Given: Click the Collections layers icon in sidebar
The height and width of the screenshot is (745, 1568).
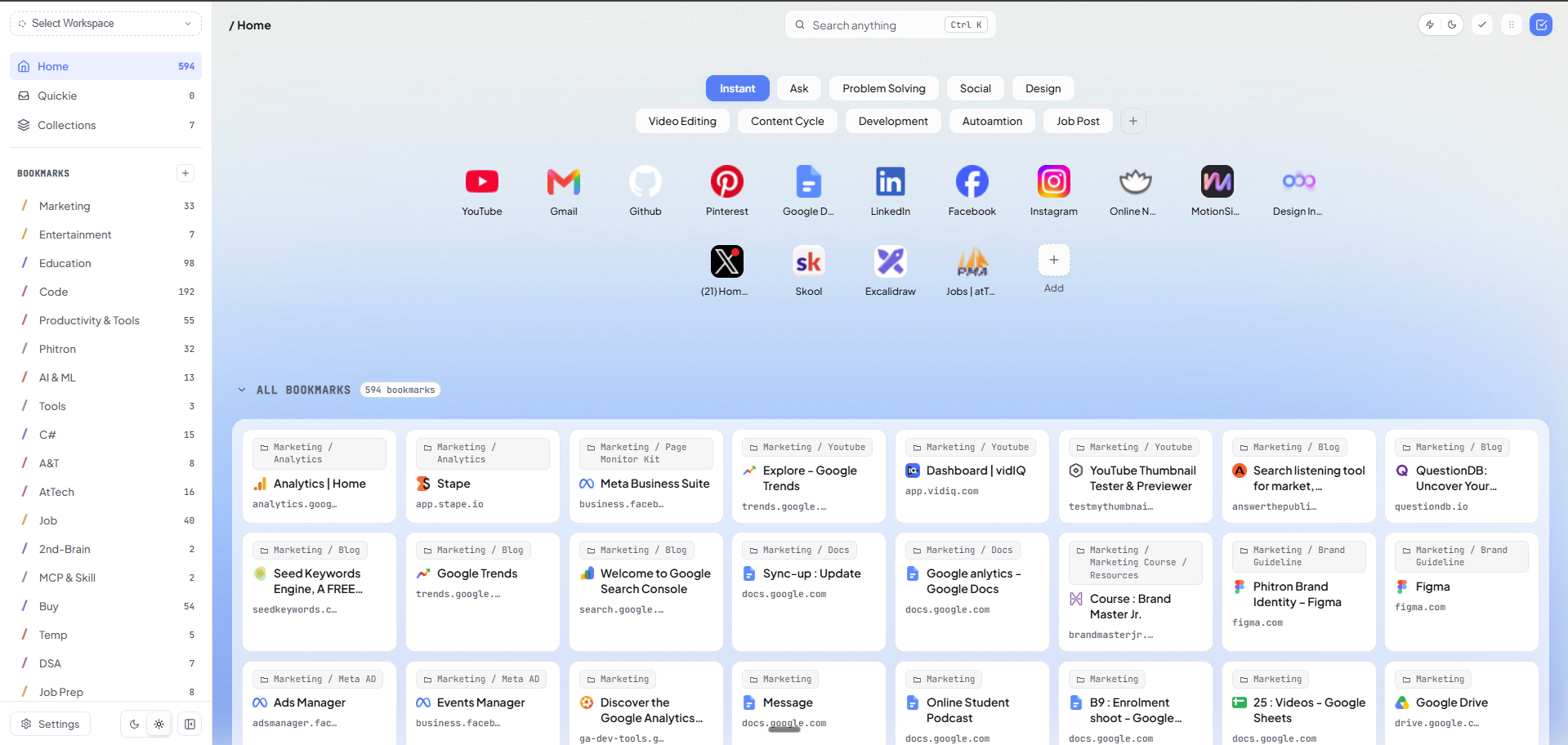Looking at the screenshot, I should pos(24,125).
